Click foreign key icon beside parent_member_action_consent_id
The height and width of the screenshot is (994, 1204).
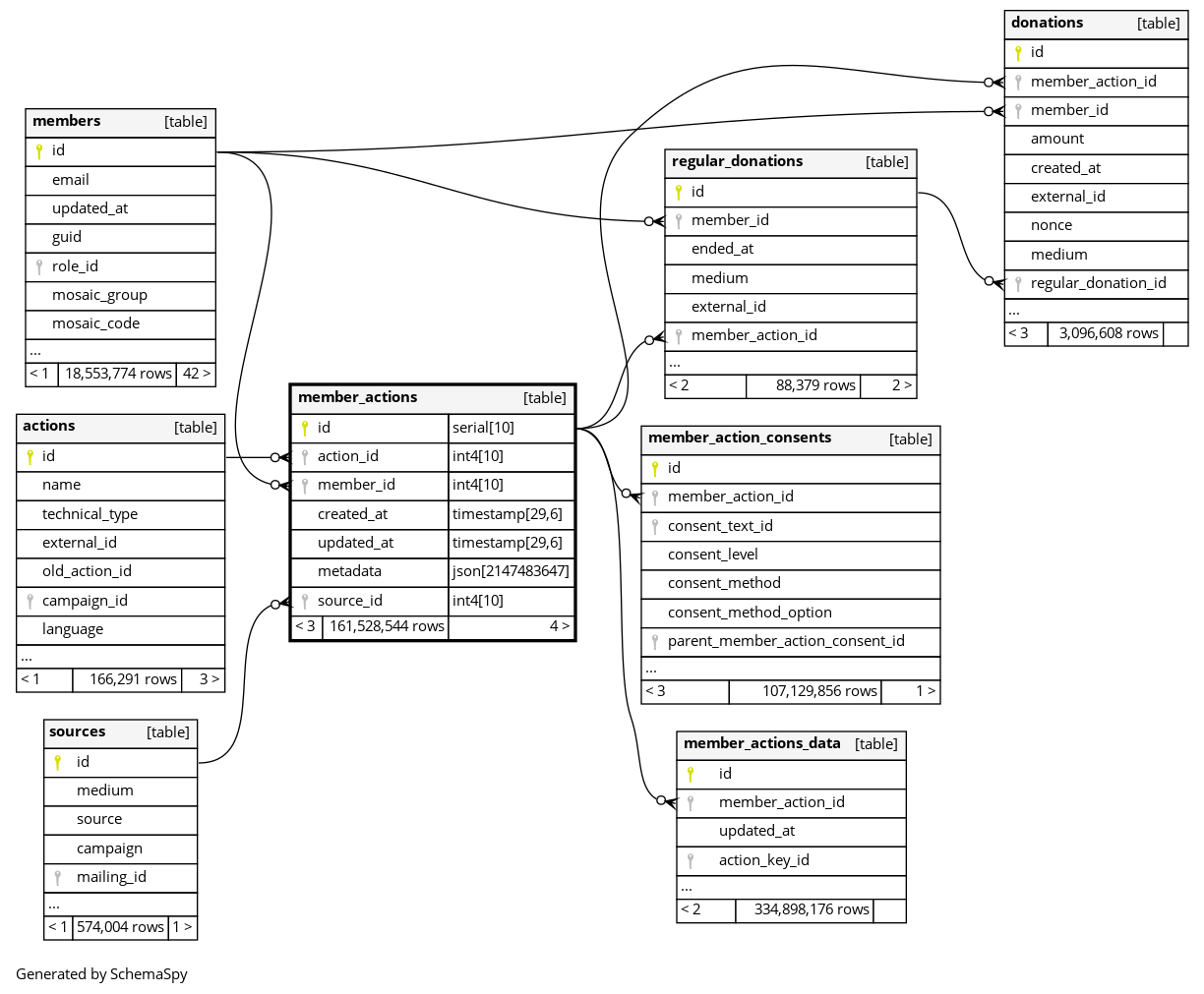click(655, 641)
